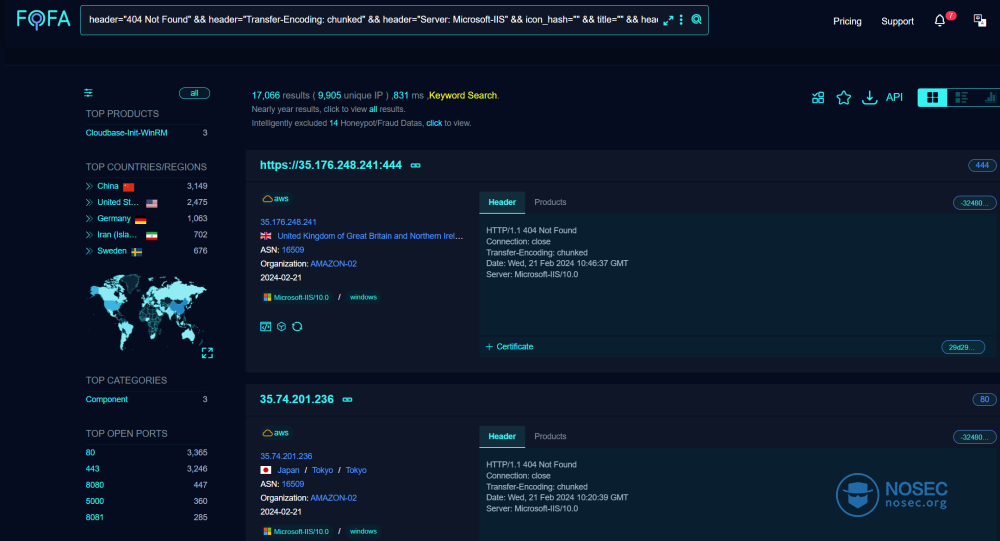Open website source code icon for 35.176.248.241
This screenshot has width=1000, height=541.
point(266,327)
